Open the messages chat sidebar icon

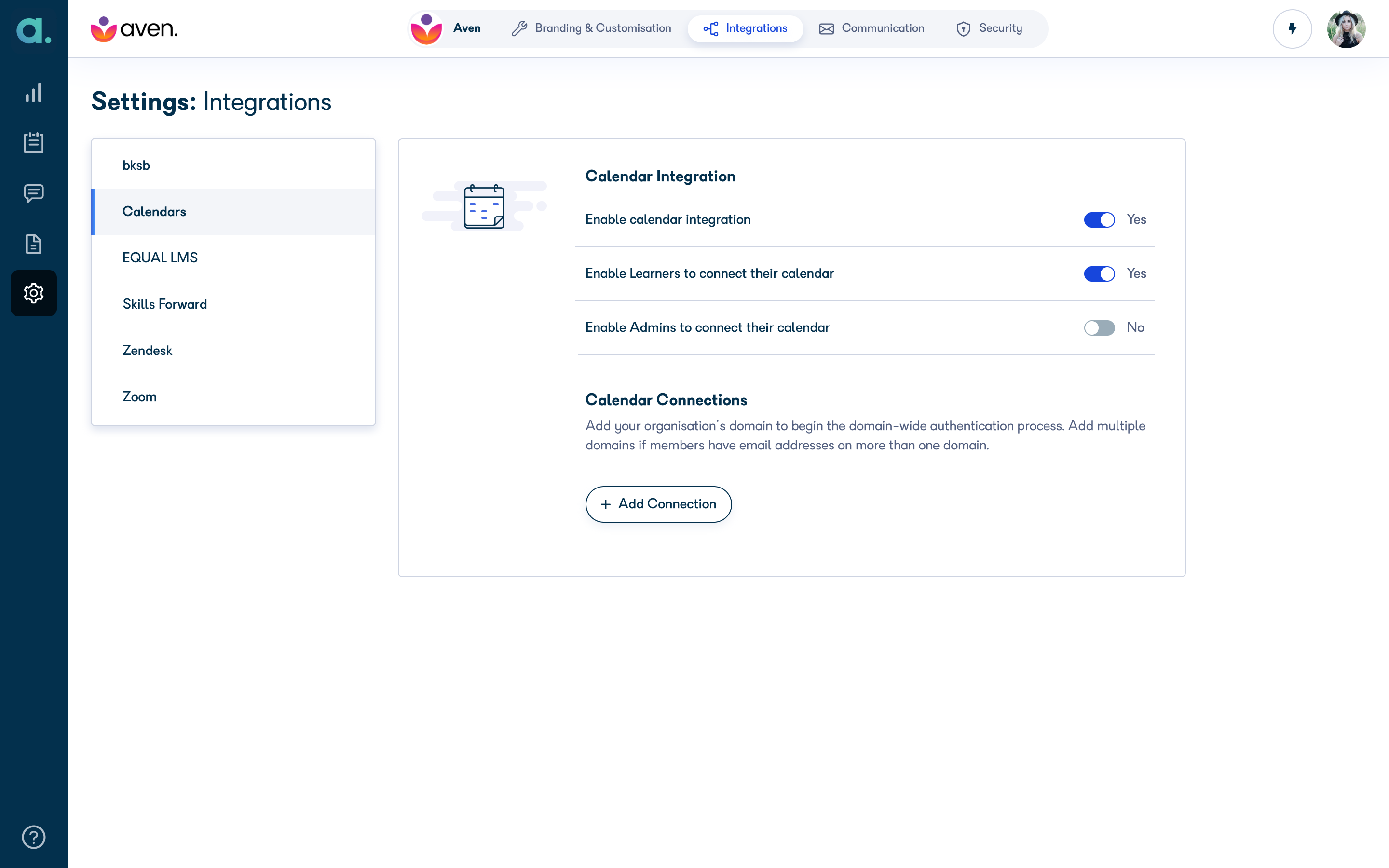click(33, 193)
